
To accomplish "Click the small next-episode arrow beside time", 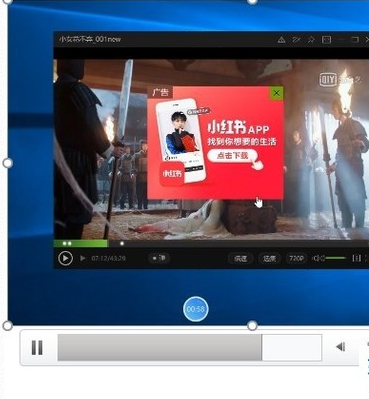I will (x=82, y=258).
